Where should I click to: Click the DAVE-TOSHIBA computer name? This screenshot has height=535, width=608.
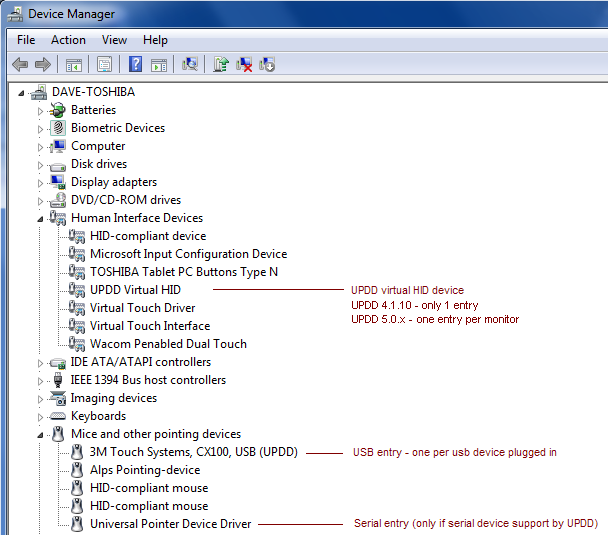(x=93, y=92)
